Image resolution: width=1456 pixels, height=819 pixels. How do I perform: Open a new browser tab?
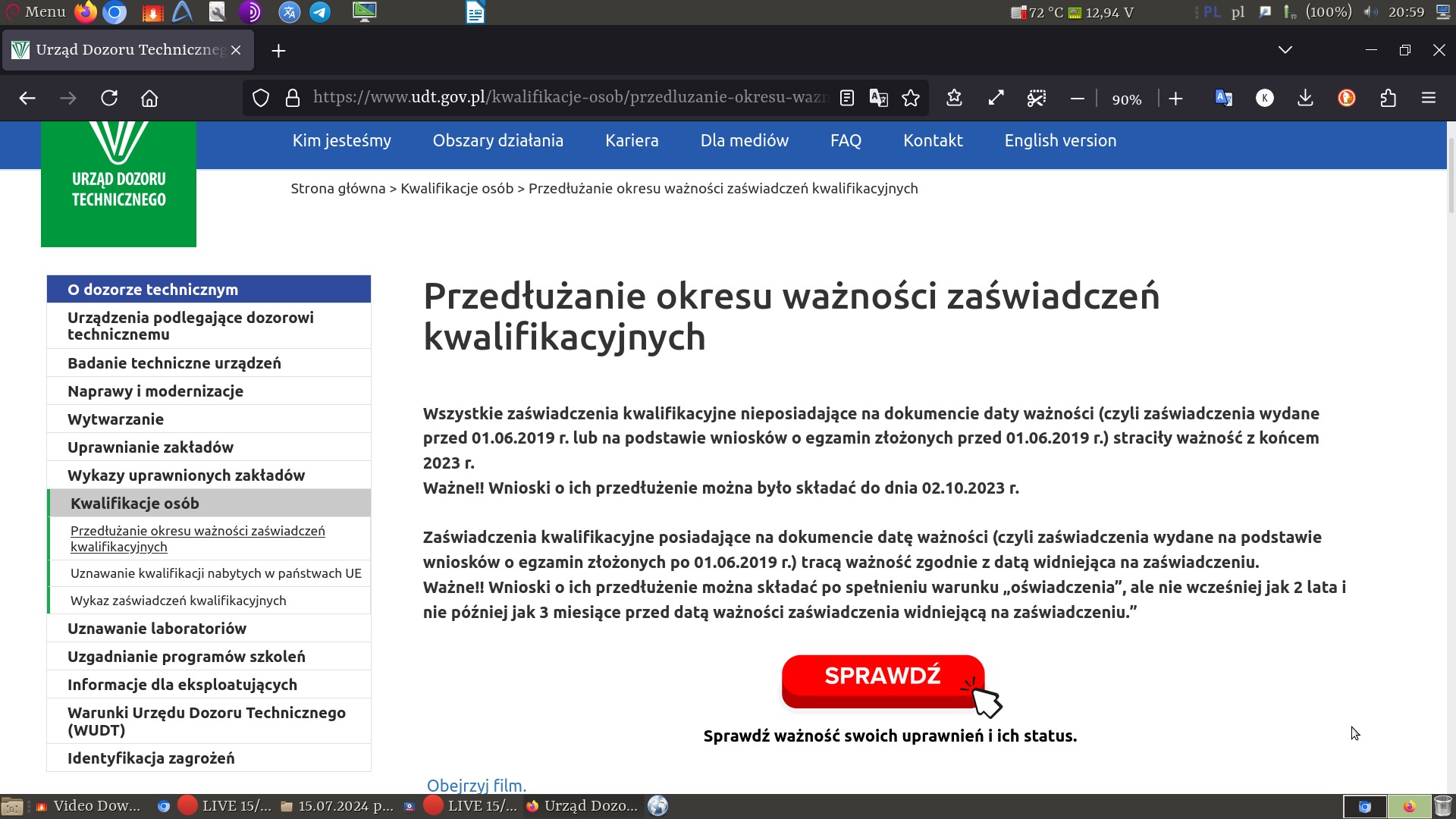pyautogui.click(x=278, y=50)
